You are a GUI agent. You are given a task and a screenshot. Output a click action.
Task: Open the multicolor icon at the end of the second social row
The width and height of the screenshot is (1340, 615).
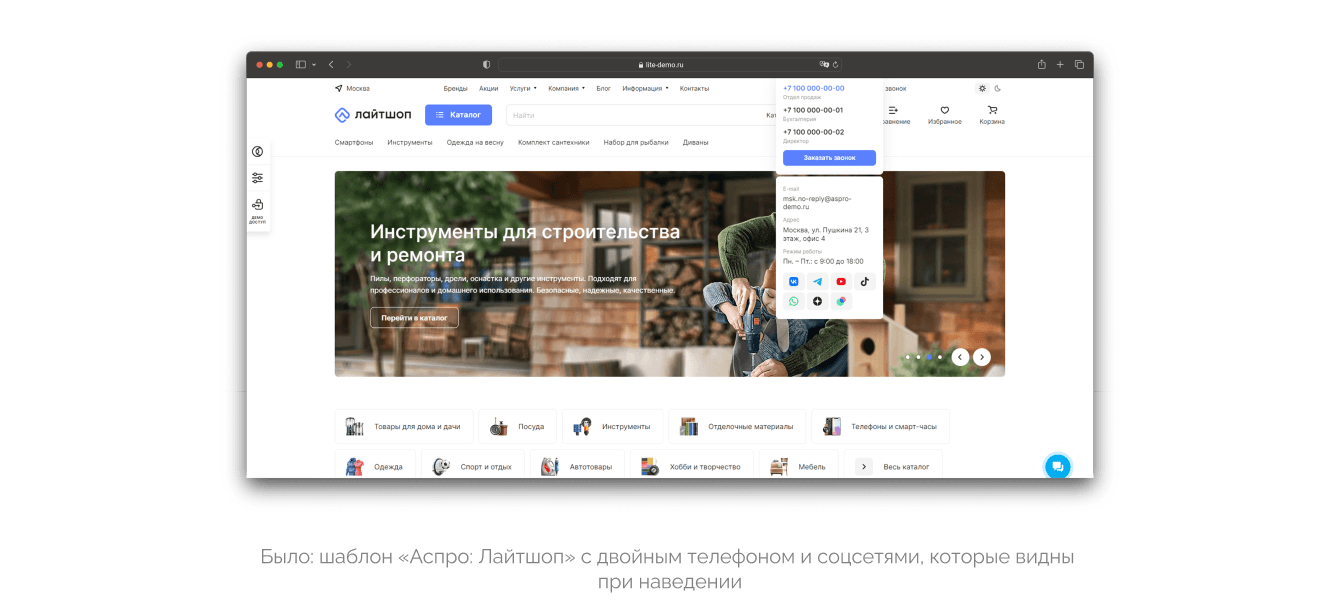point(841,301)
